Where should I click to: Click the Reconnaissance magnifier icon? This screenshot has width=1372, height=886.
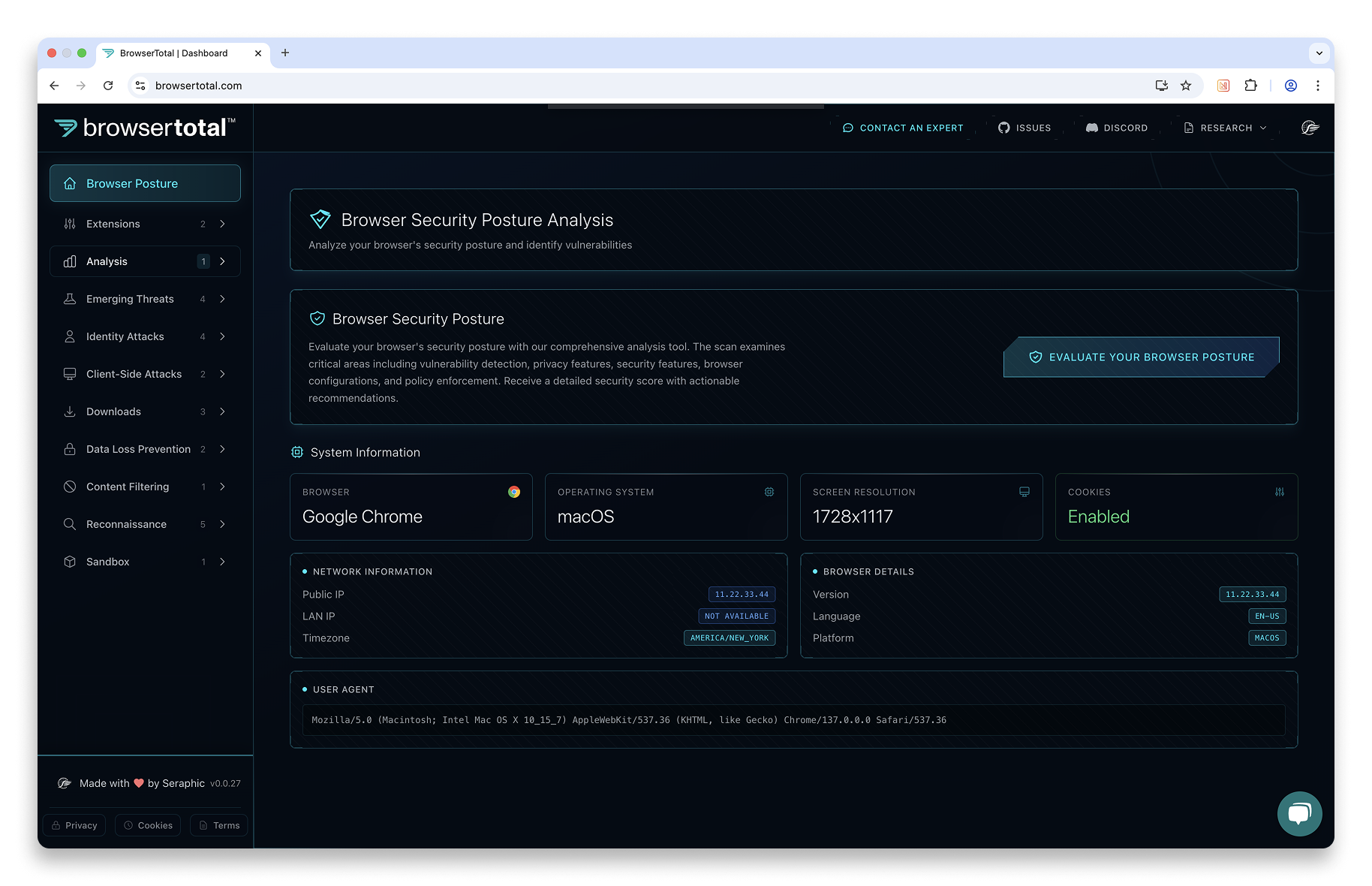[x=70, y=524]
